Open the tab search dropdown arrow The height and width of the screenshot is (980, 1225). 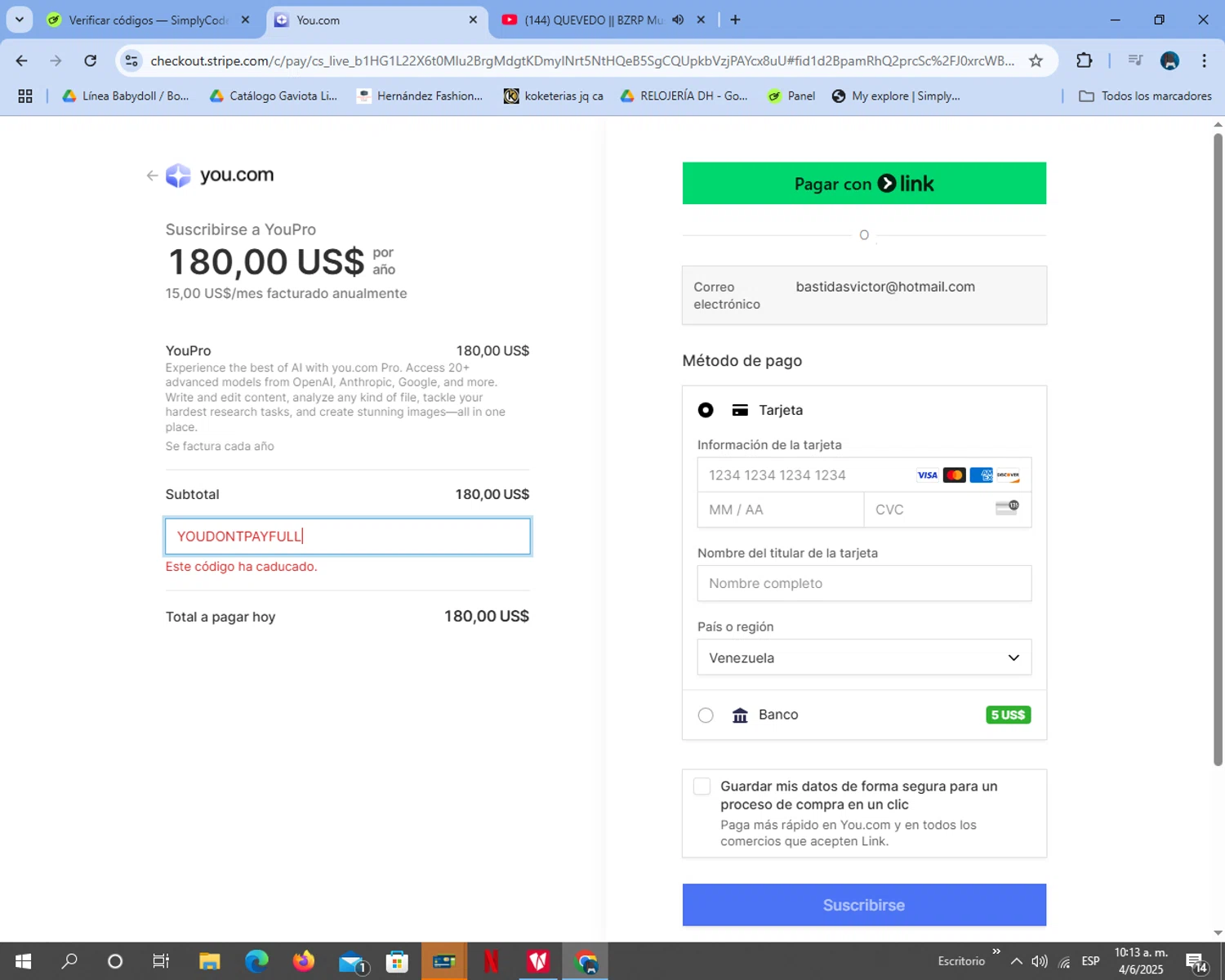20,20
